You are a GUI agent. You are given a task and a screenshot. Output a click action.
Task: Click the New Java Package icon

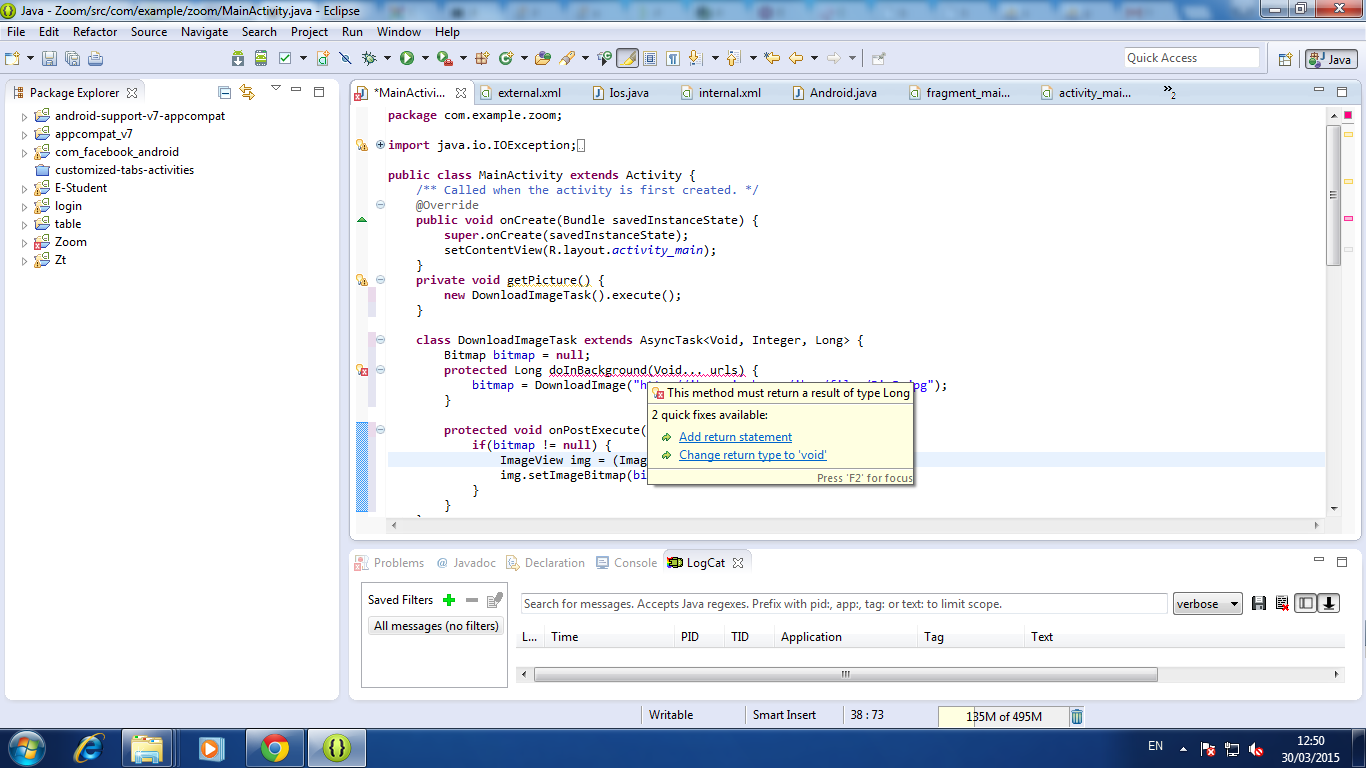[x=482, y=59]
